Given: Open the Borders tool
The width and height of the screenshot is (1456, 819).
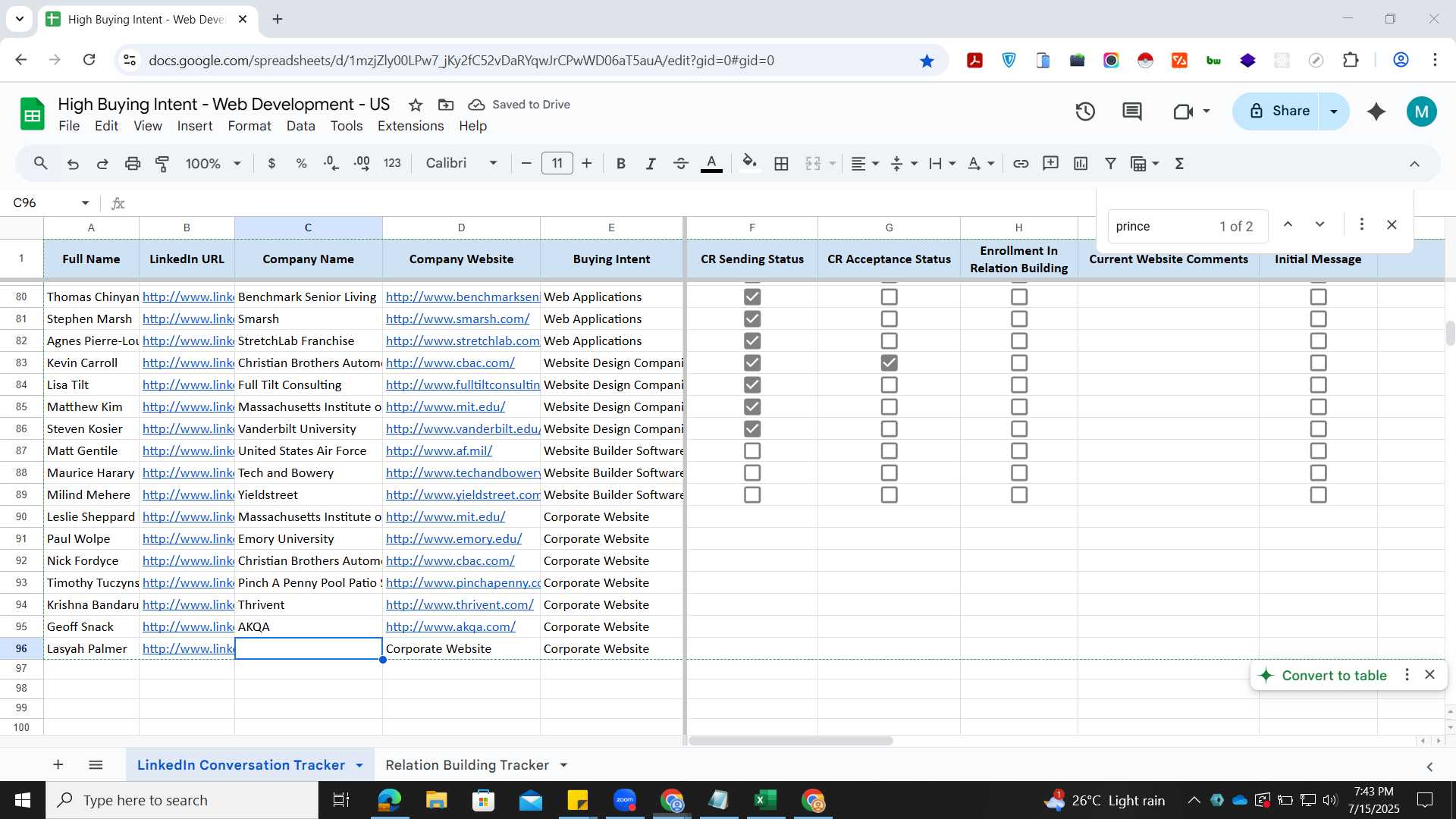Looking at the screenshot, I should click(x=782, y=164).
